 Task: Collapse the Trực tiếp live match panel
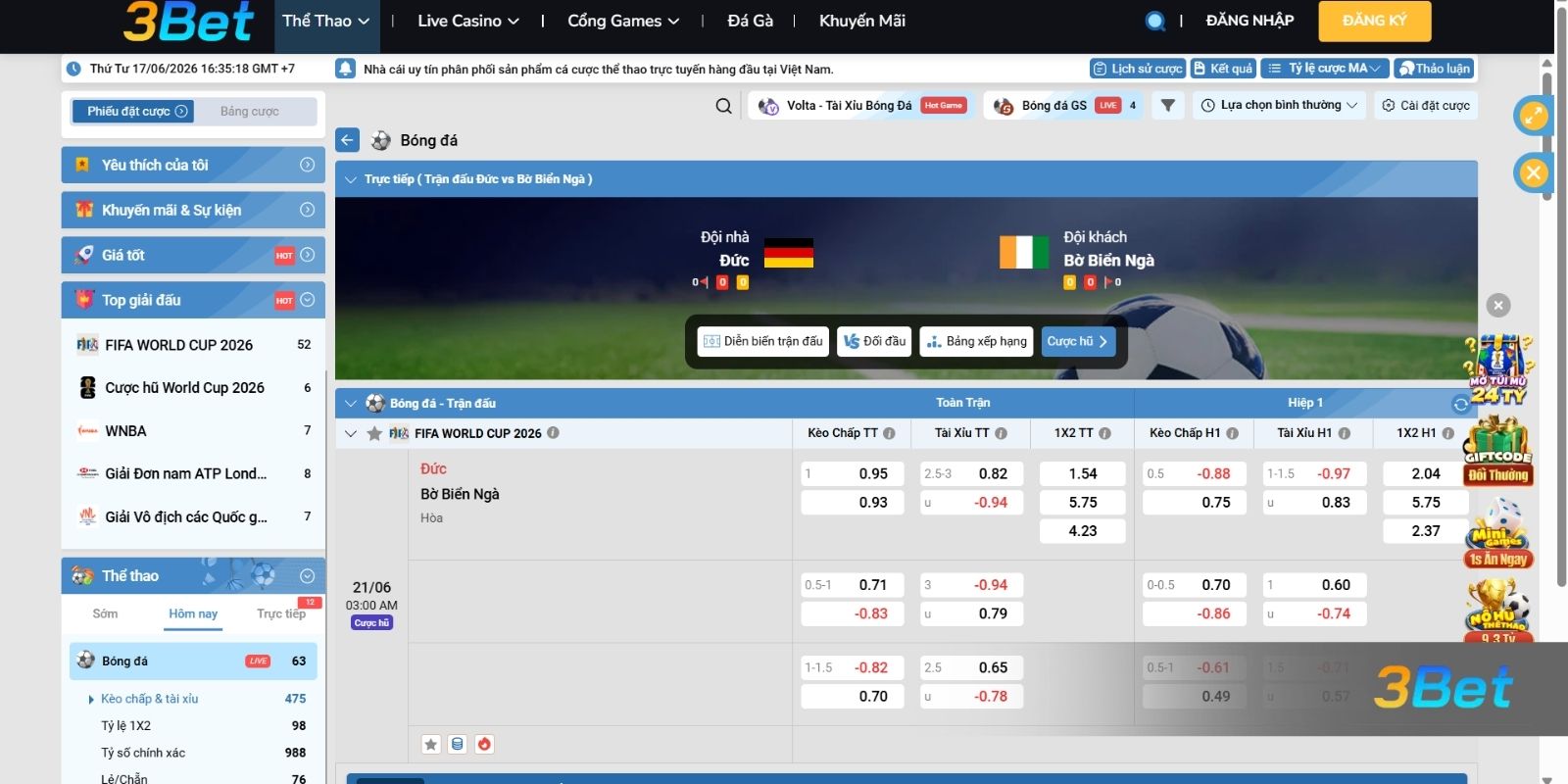[x=350, y=179]
